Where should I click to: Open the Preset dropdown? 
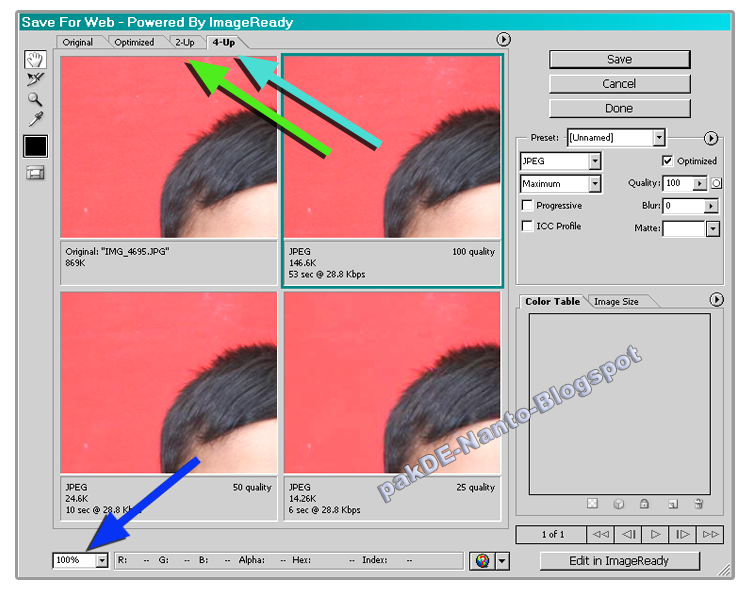click(x=658, y=138)
